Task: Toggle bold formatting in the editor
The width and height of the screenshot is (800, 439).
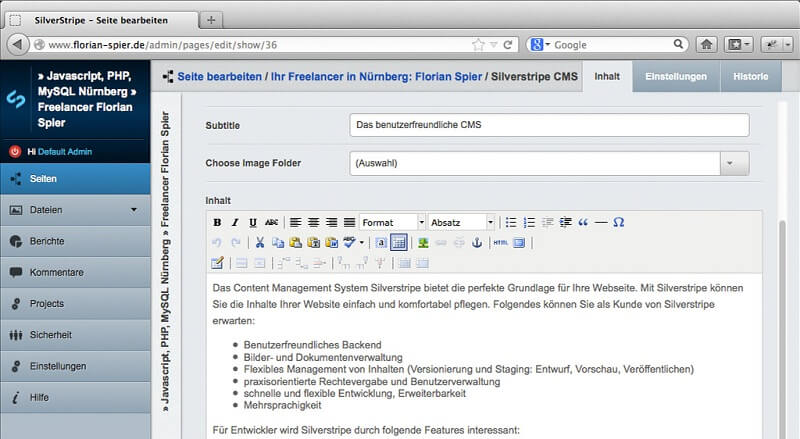Action: coord(217,223)
